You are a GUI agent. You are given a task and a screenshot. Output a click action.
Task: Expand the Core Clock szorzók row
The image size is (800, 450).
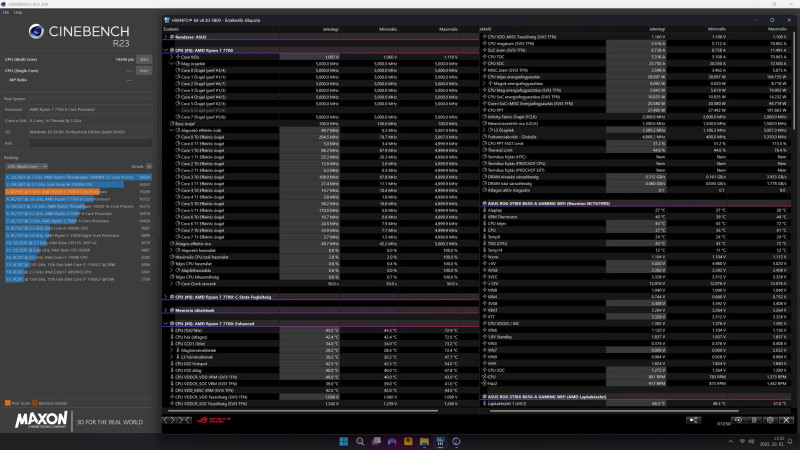tap(172, 283)
